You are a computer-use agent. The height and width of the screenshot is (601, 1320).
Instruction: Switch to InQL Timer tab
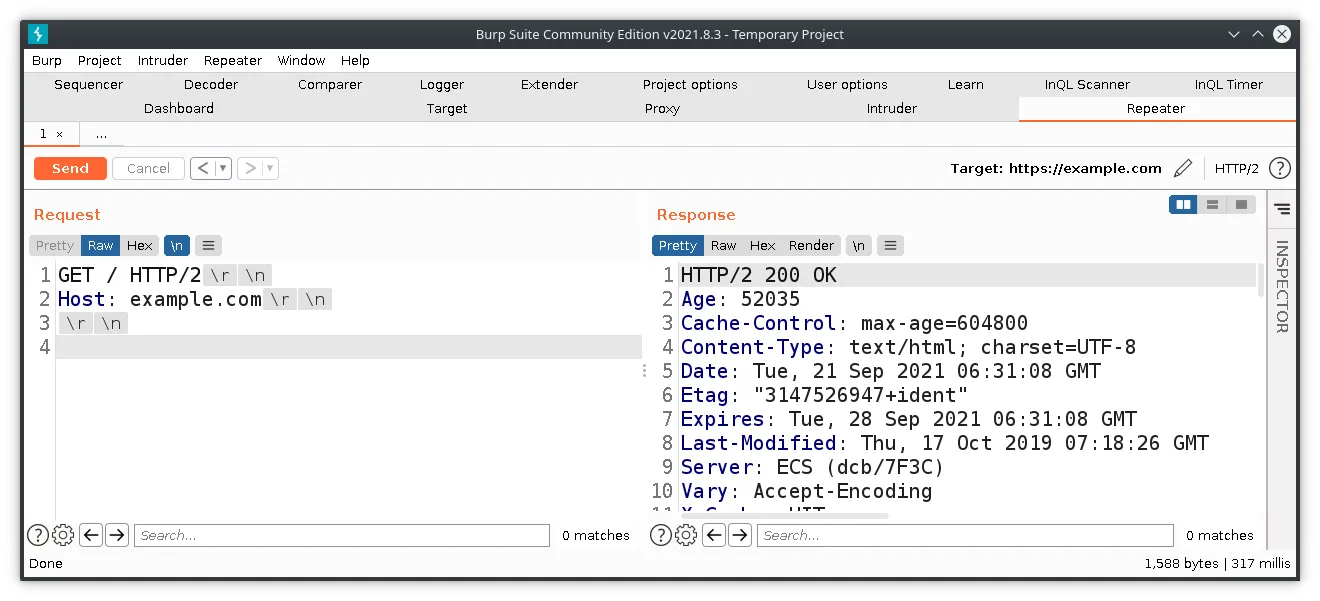[1229, 85]
